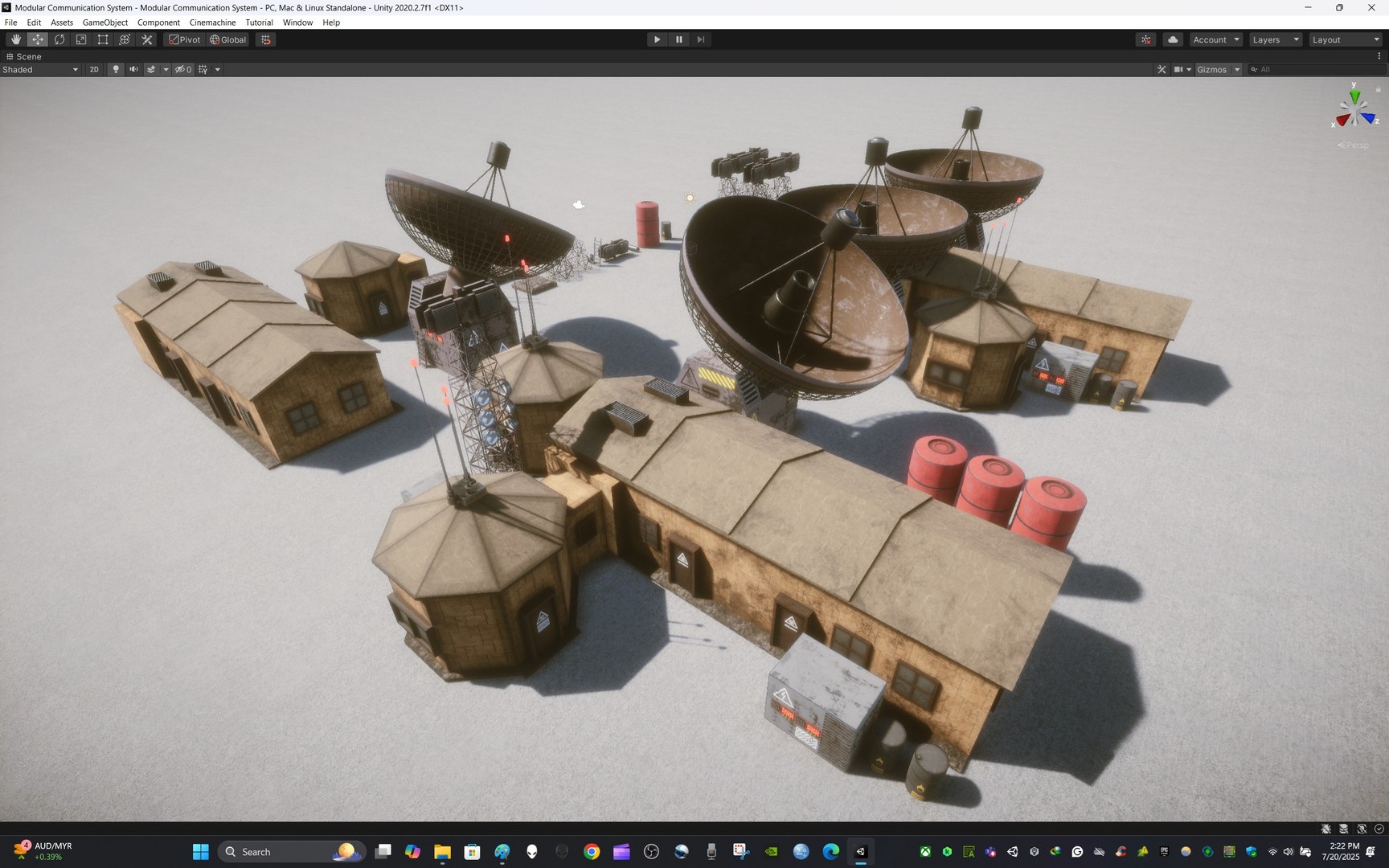Open the Gizmos dropdown arrow

pos(1237,70)
